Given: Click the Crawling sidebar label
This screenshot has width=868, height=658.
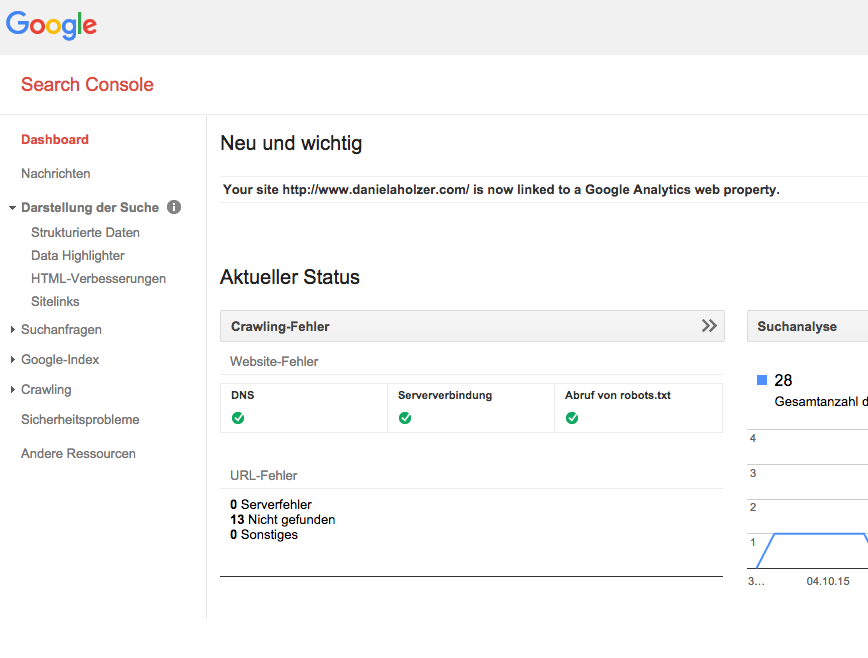Looking at the screenshot, I should 46,390.
